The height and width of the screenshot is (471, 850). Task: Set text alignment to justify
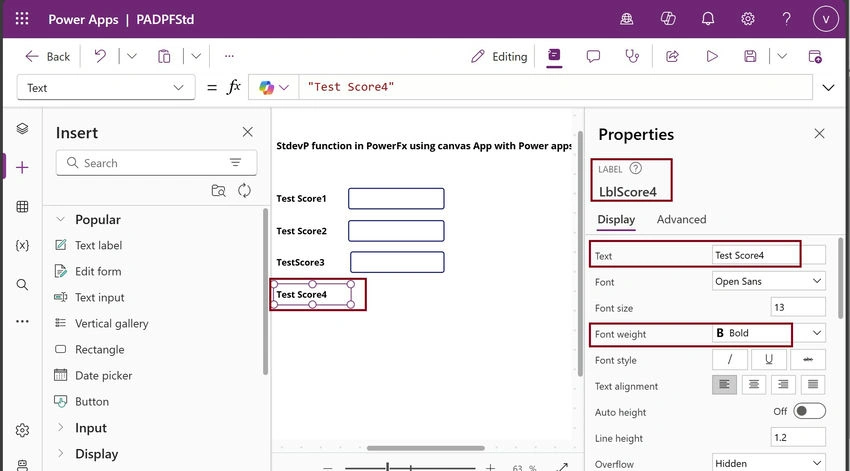[x=813, y=385]
